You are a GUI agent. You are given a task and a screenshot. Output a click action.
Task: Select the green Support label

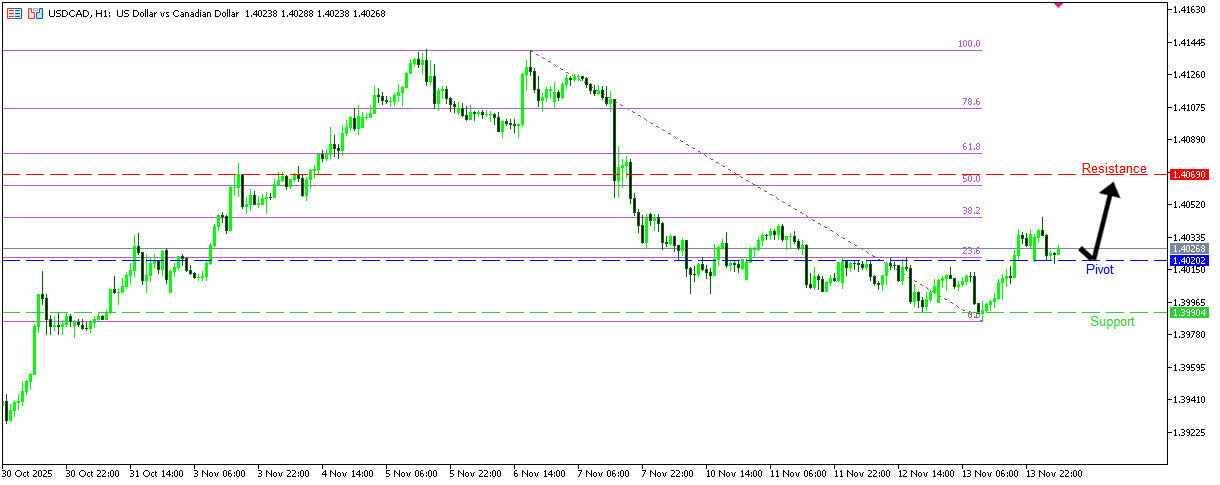coord(1112,322)
